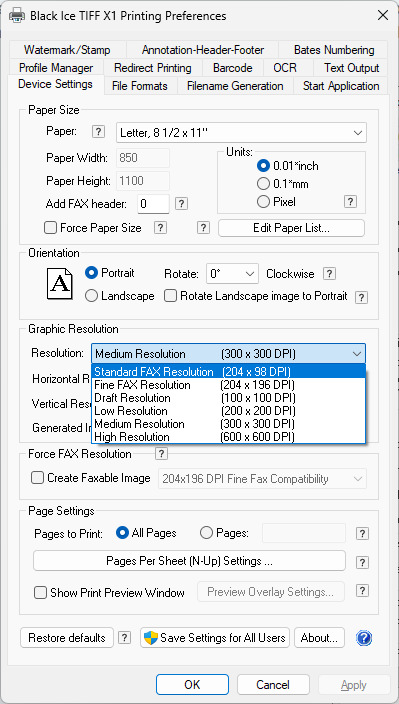Open help next to Force Paper Size checkbox
The width and height of the screenshot is (399, 704).
pos(160,228)
